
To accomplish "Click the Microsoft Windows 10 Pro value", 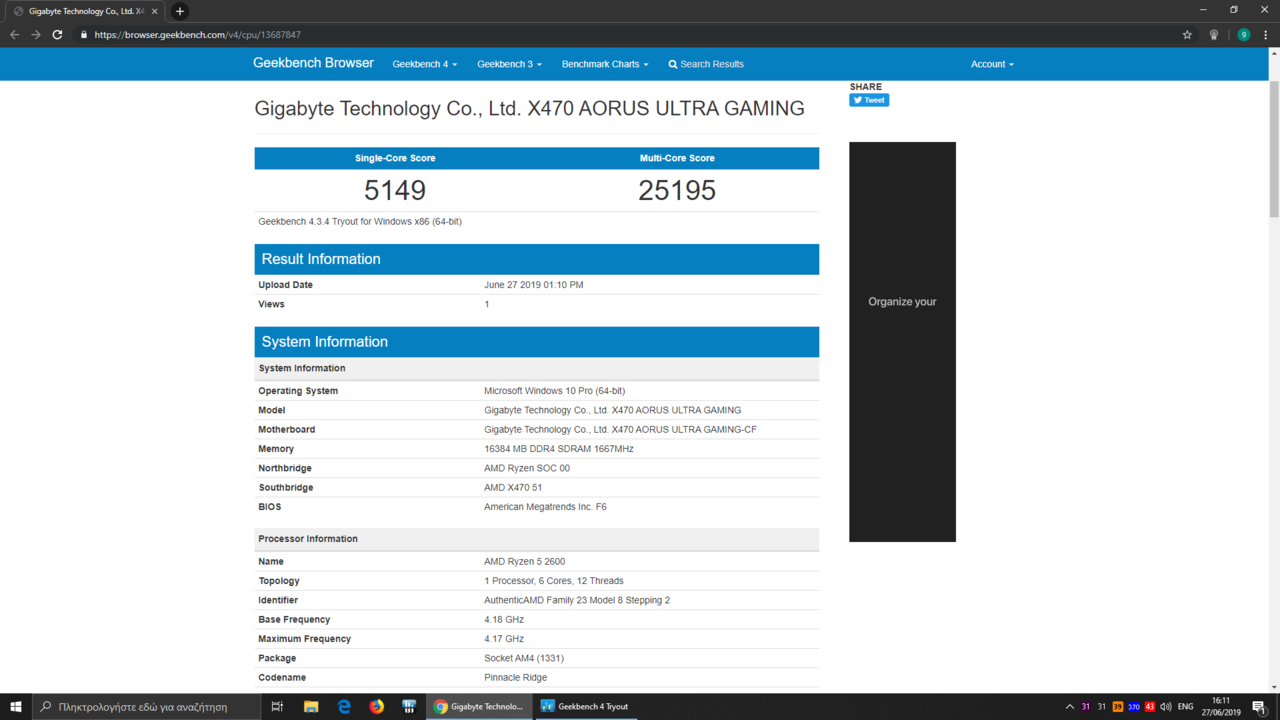I will coord(555,391).
